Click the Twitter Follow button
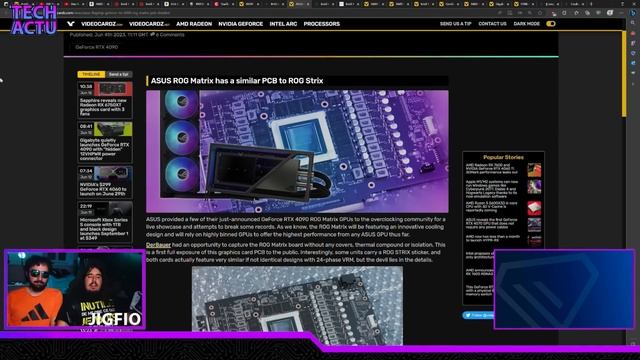640x360 pixels. 478,315
